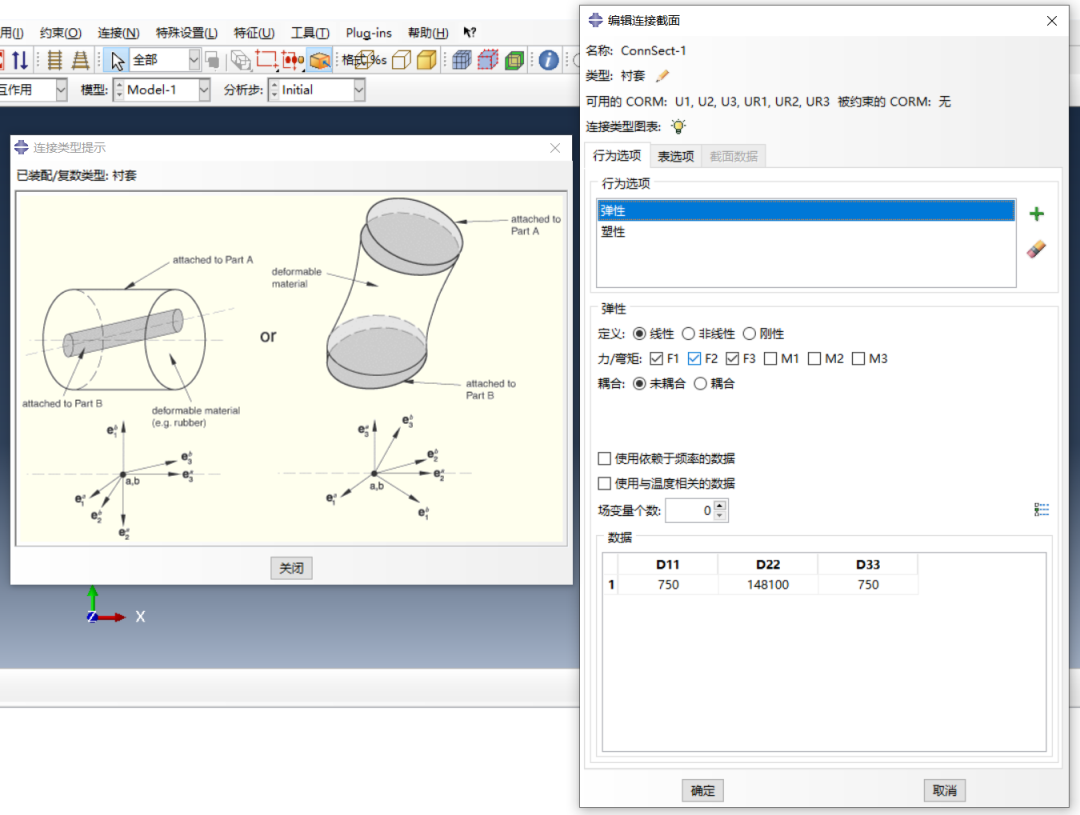Open the 工具(T) menu
The height and width of the screenshot is (815, 1080).
[x=310, y=32]
